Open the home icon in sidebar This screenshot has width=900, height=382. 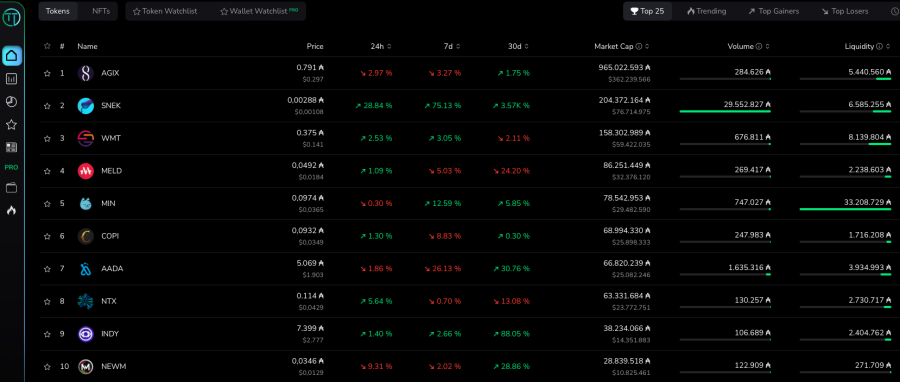click(12, 56)
